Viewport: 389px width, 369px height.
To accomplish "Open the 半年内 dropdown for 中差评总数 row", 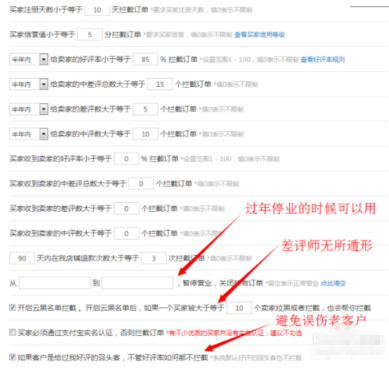I will 29,84.
